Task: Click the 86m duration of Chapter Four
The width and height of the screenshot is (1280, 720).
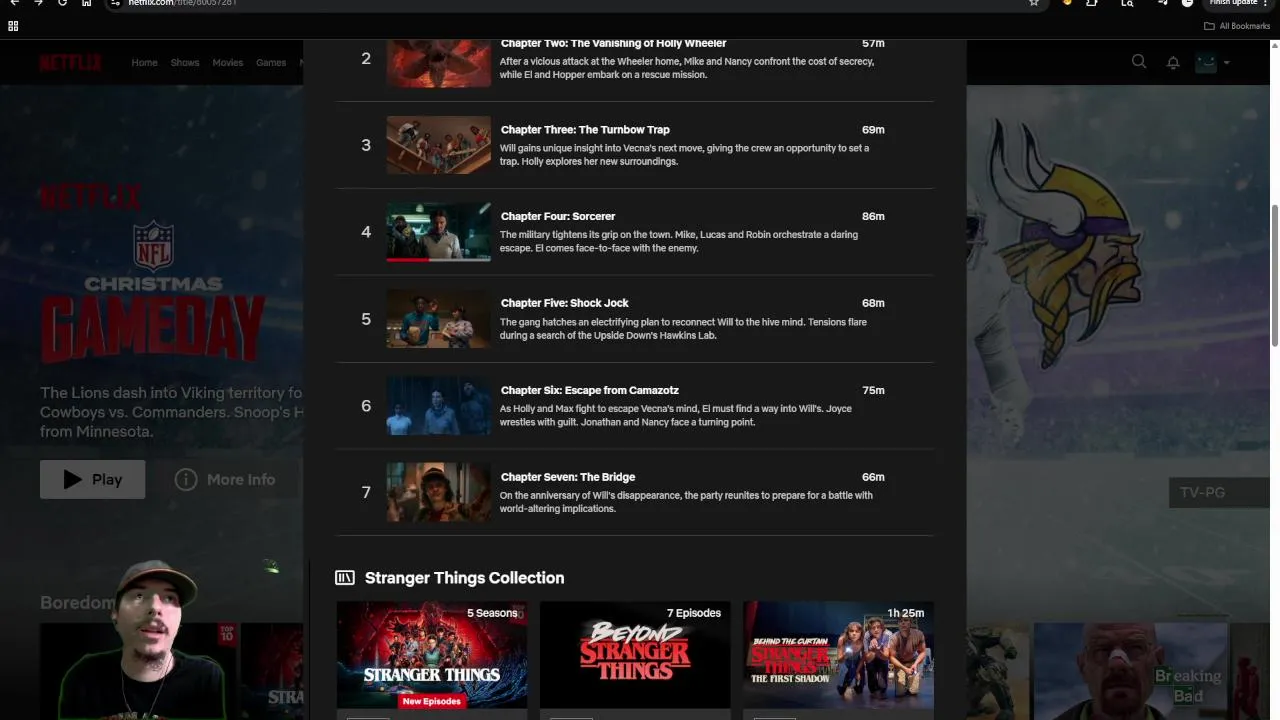Action: 873,216
